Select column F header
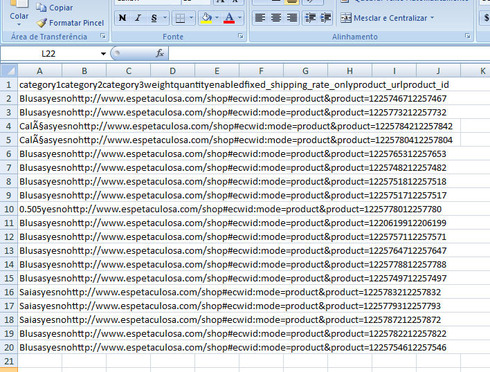The height and width of the screenshot is (372, 490). coord(261,71)
